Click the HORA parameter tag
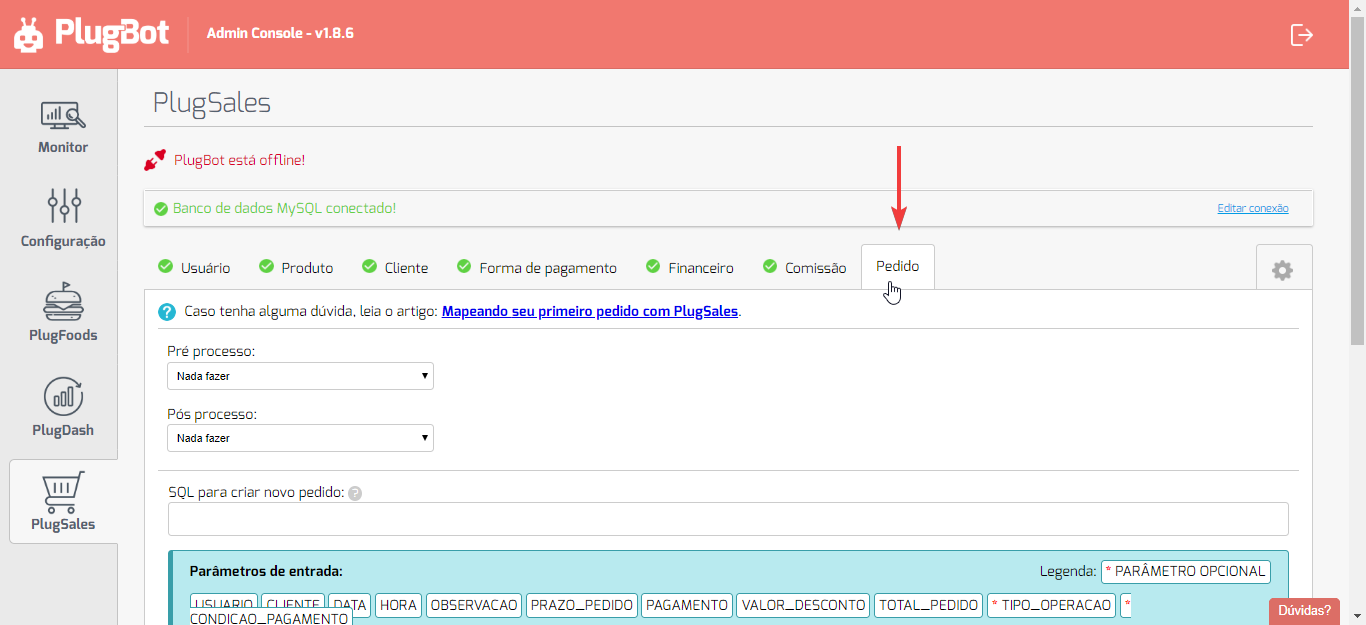The image size is (1366, 625). [x=398, y=605]
